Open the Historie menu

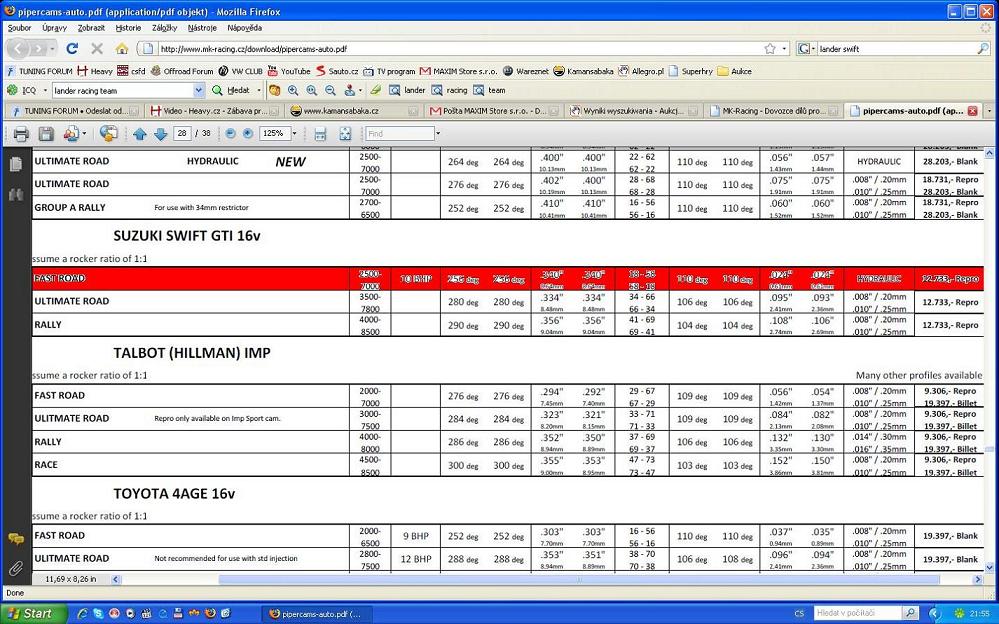click(x=128, y=28)
